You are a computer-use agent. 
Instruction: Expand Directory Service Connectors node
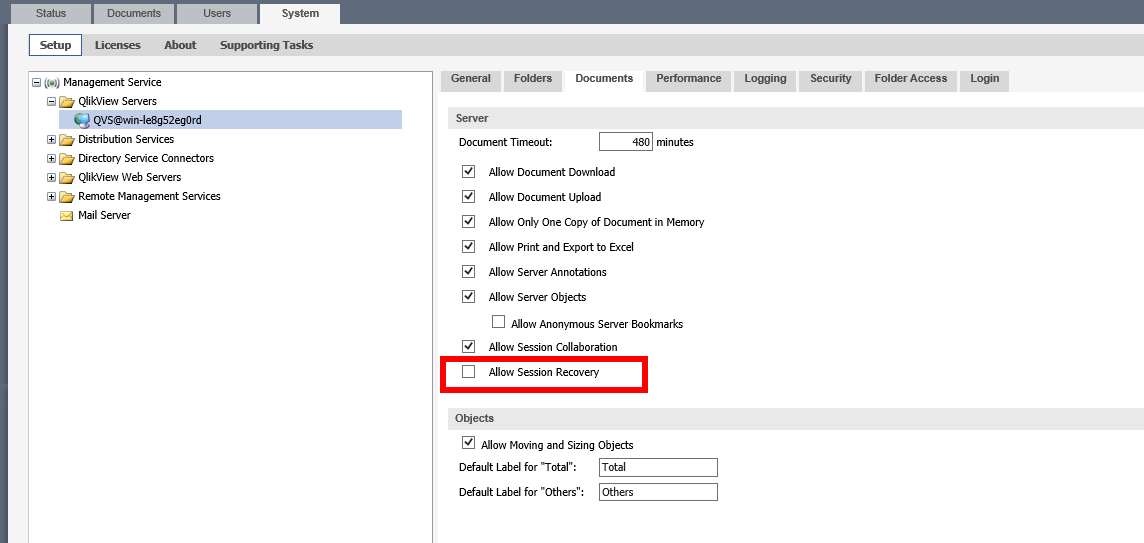(x=52, y=158)
